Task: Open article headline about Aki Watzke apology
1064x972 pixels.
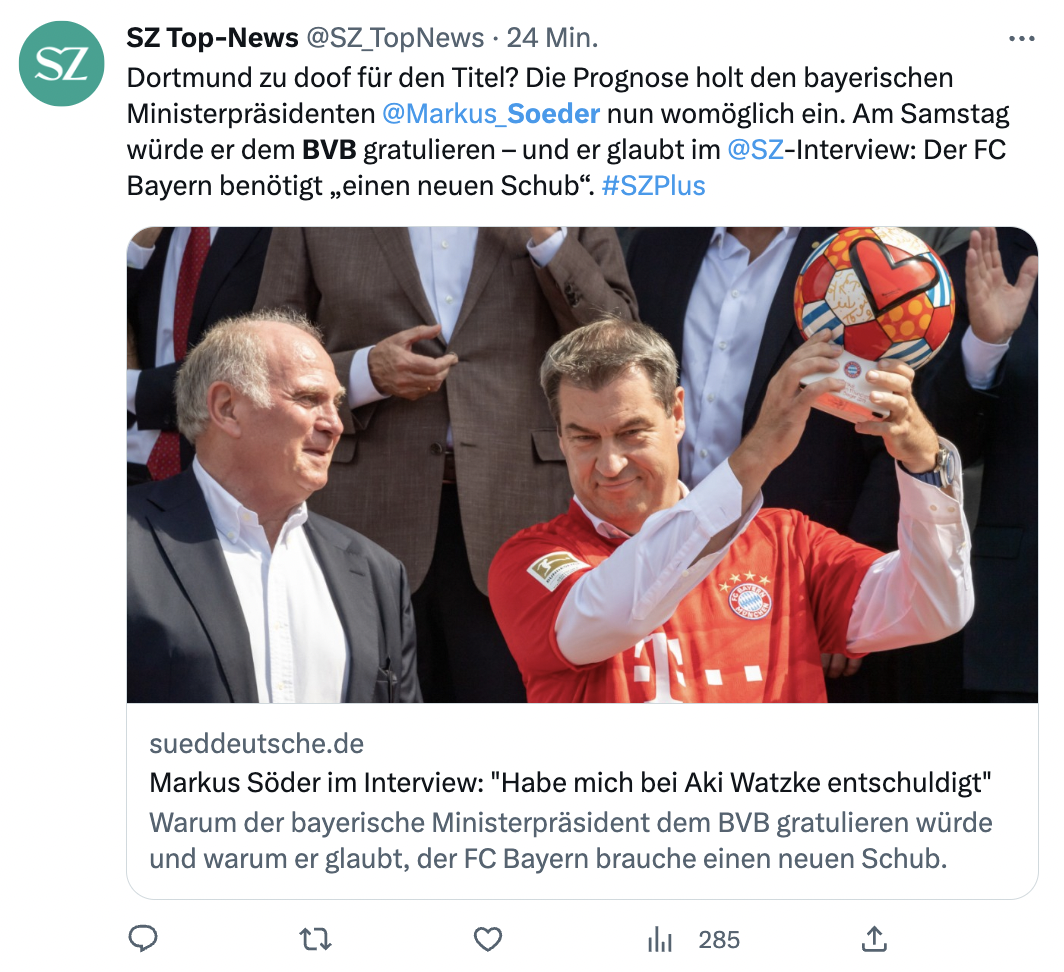Action: (x=570, y=783)
